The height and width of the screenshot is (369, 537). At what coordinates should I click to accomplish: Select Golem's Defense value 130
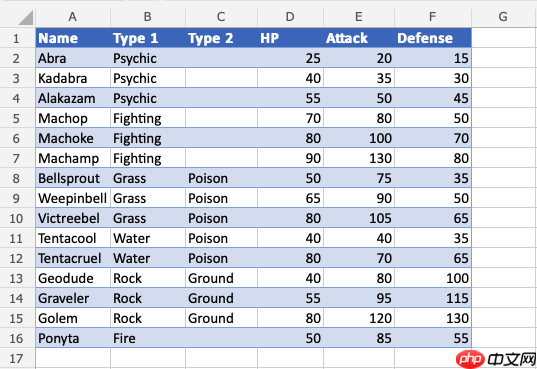coord(433,318)
